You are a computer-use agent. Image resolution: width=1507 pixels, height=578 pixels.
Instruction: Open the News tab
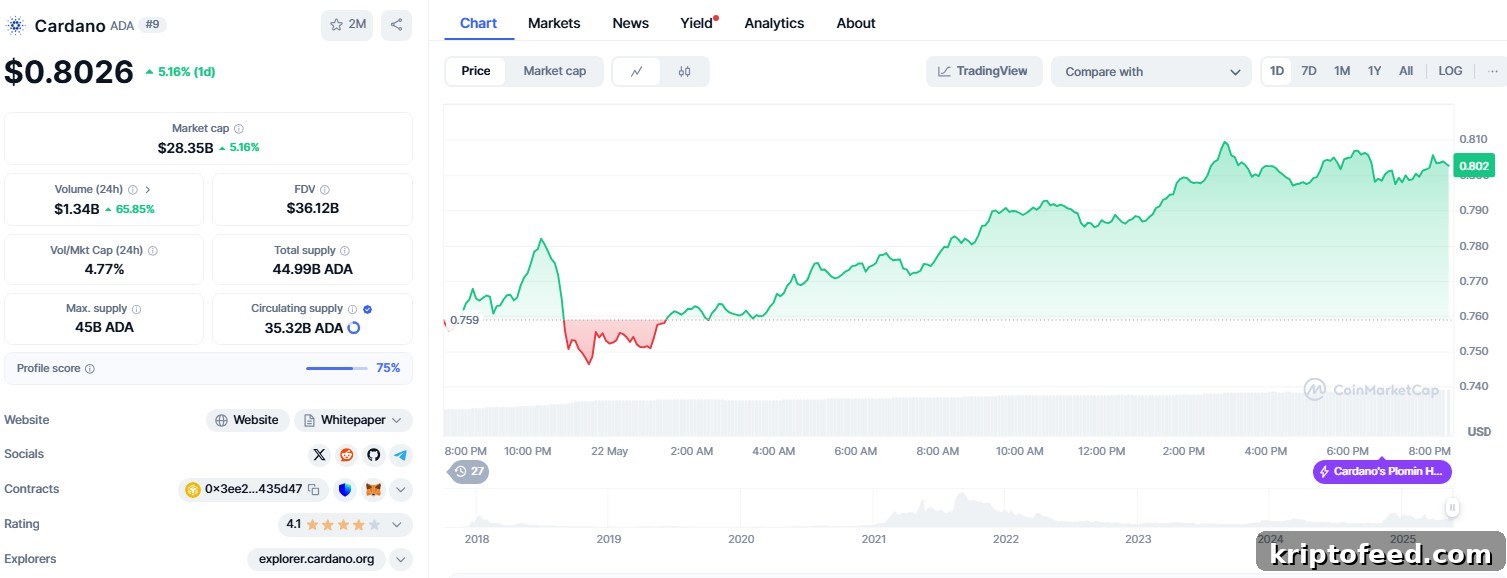630,23
